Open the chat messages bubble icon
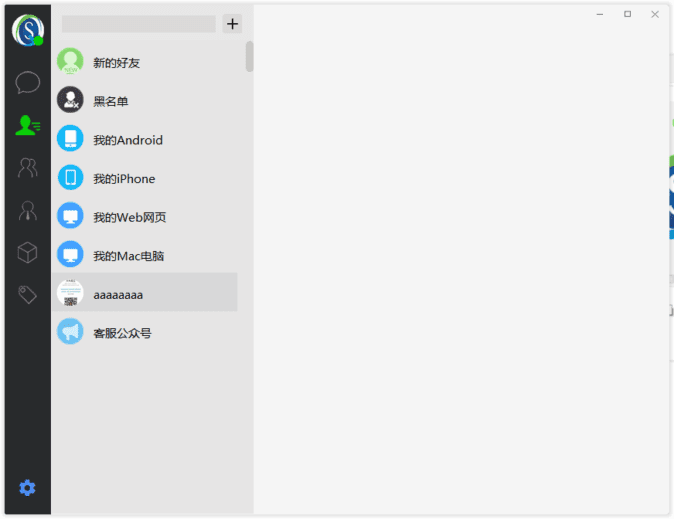 click(28, 82)
